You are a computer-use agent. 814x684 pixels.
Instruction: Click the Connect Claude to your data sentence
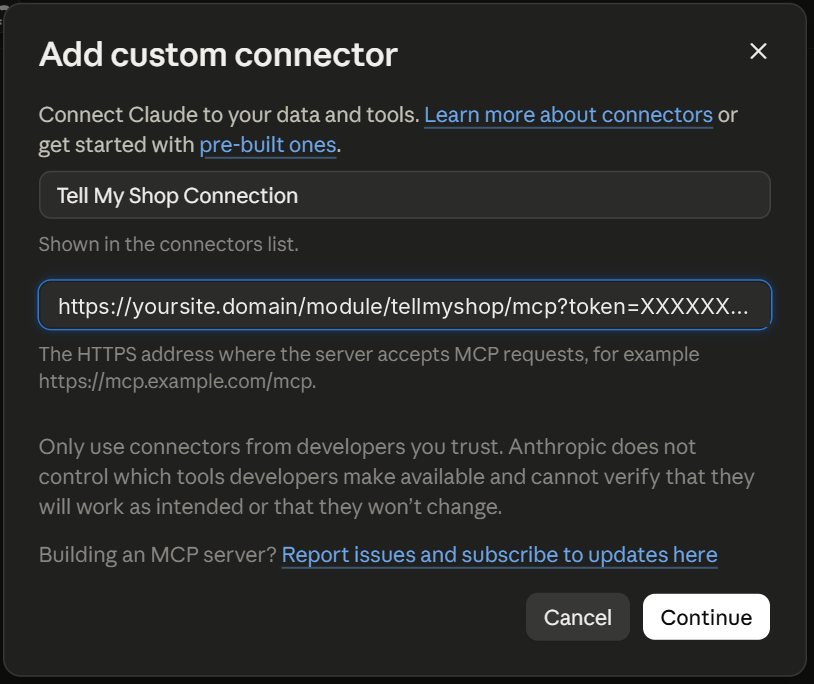pos(229,115)
